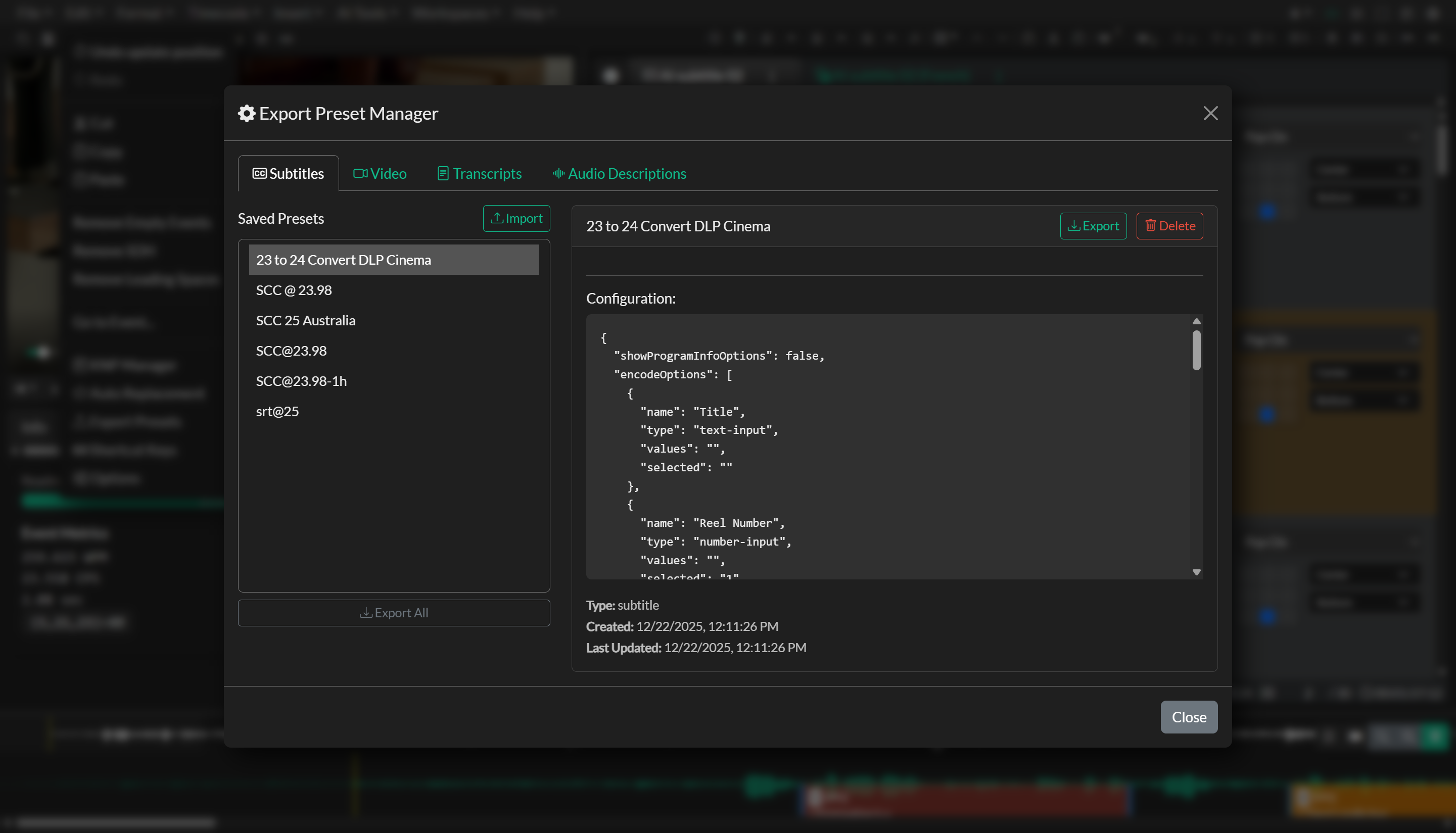Viewport: 1456px width, 833px height.
Task: Click the Close button
Action: tap(1189, 717)
